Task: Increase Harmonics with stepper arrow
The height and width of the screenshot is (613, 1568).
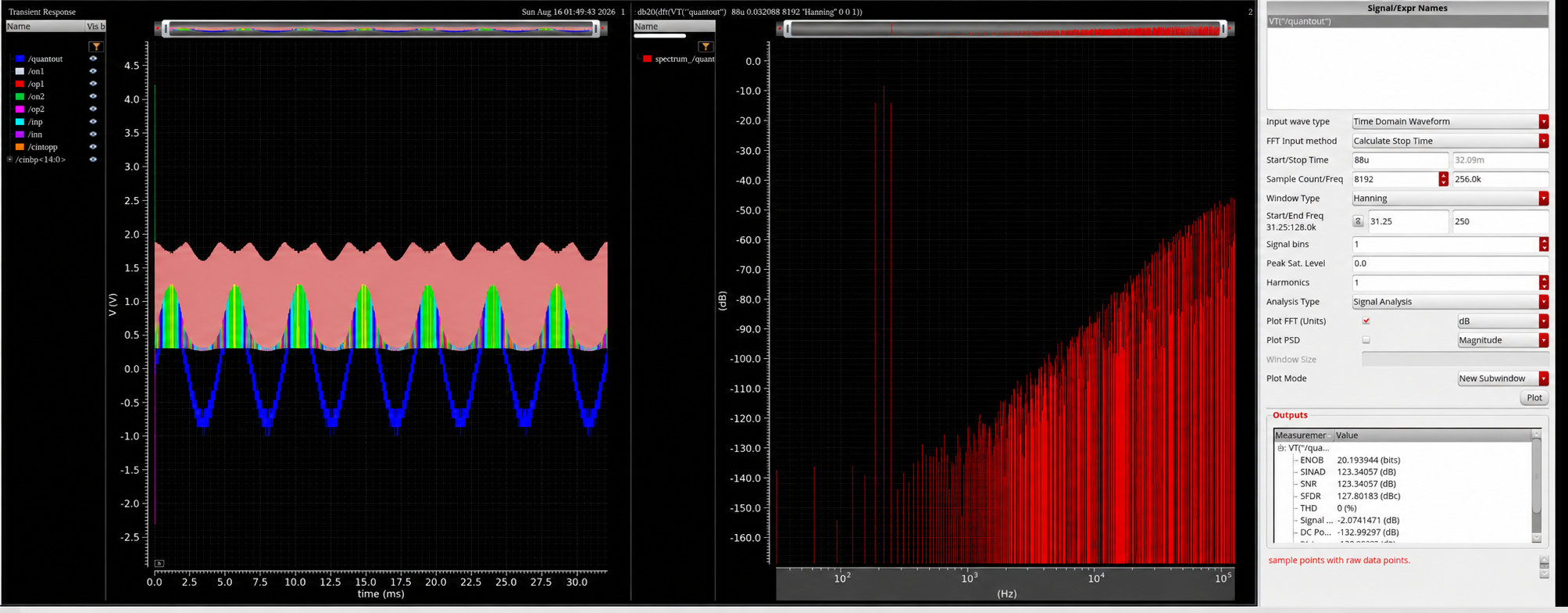Action: click(x=1544, y=279)
